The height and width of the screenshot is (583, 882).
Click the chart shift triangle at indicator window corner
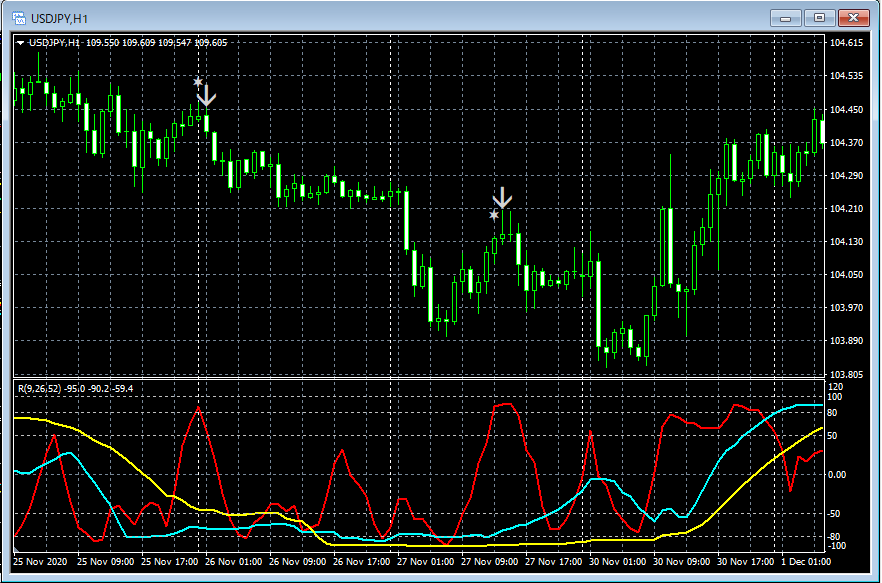[x=16, y=549]
